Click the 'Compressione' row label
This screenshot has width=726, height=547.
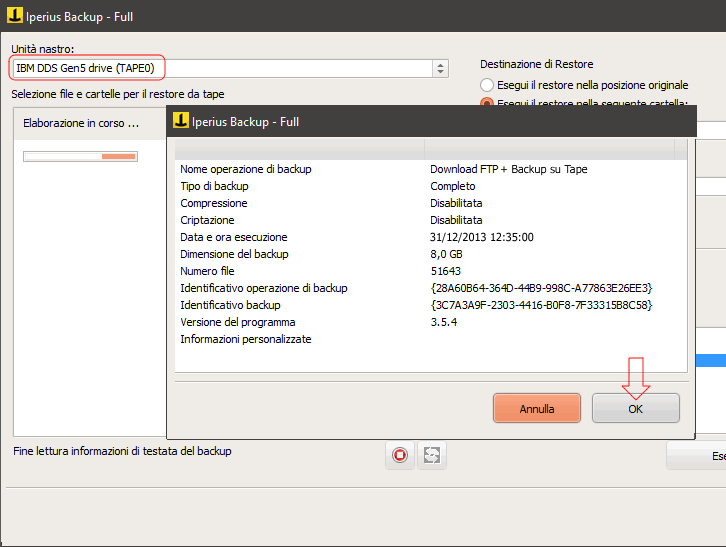(x=213, y=203)
